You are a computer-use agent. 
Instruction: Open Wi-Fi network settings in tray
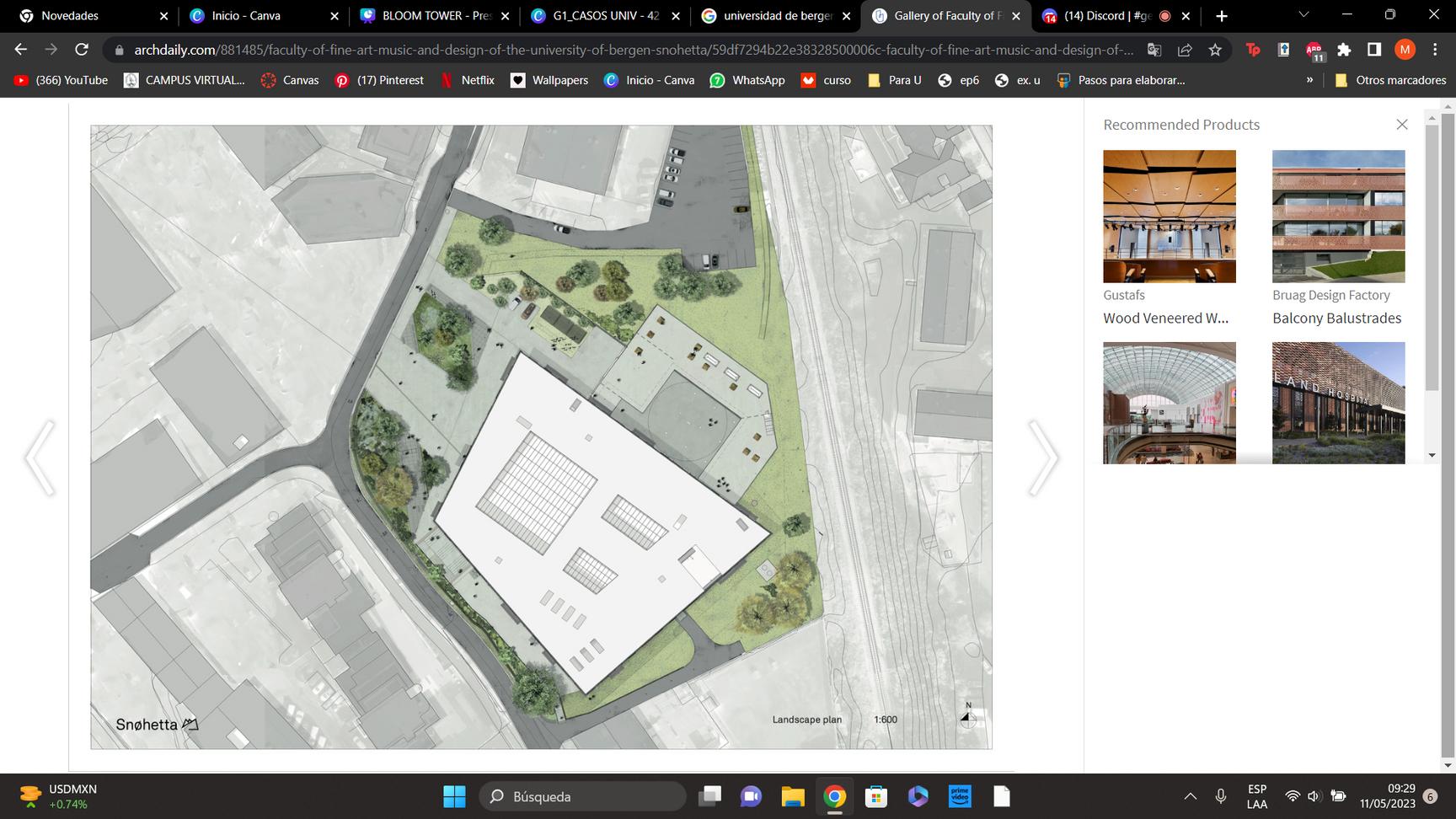(1293, 796)
